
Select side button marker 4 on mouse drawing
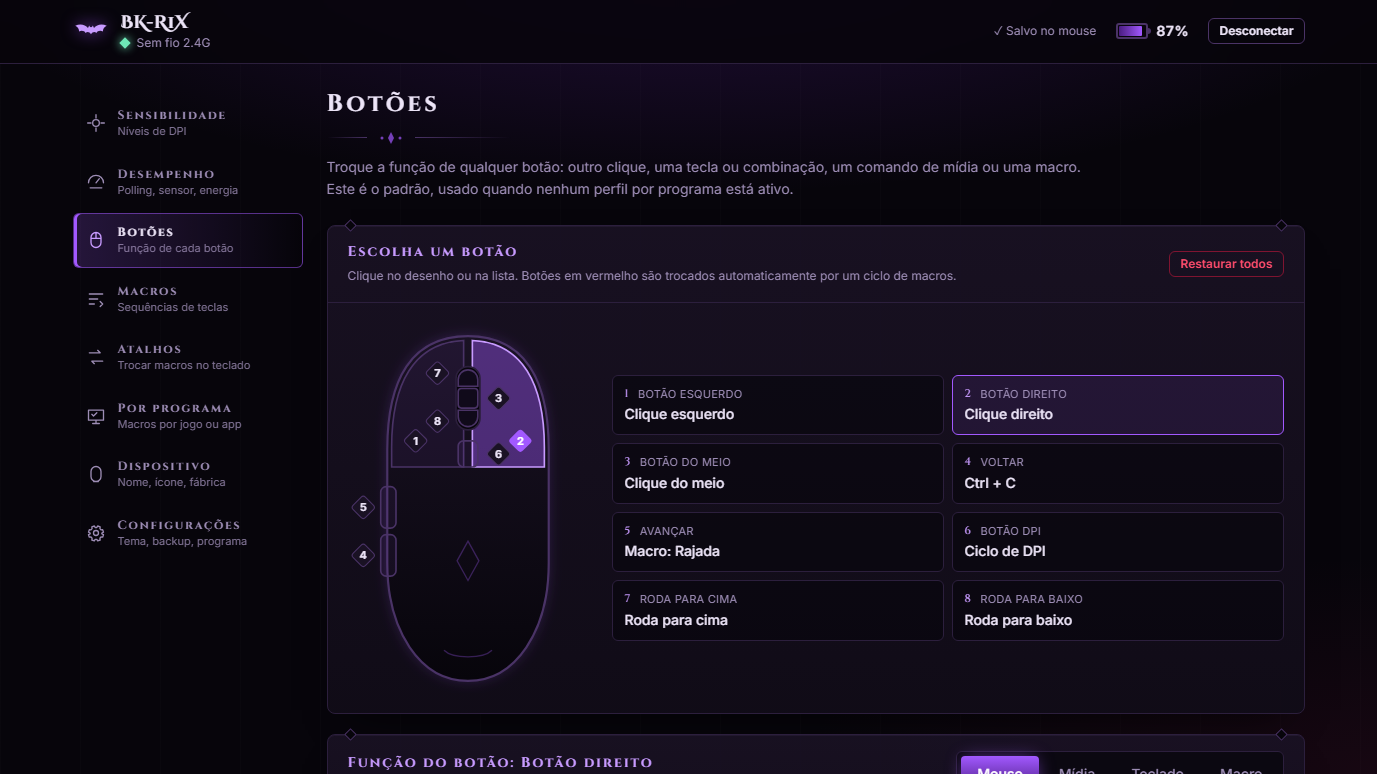(363, 555)
